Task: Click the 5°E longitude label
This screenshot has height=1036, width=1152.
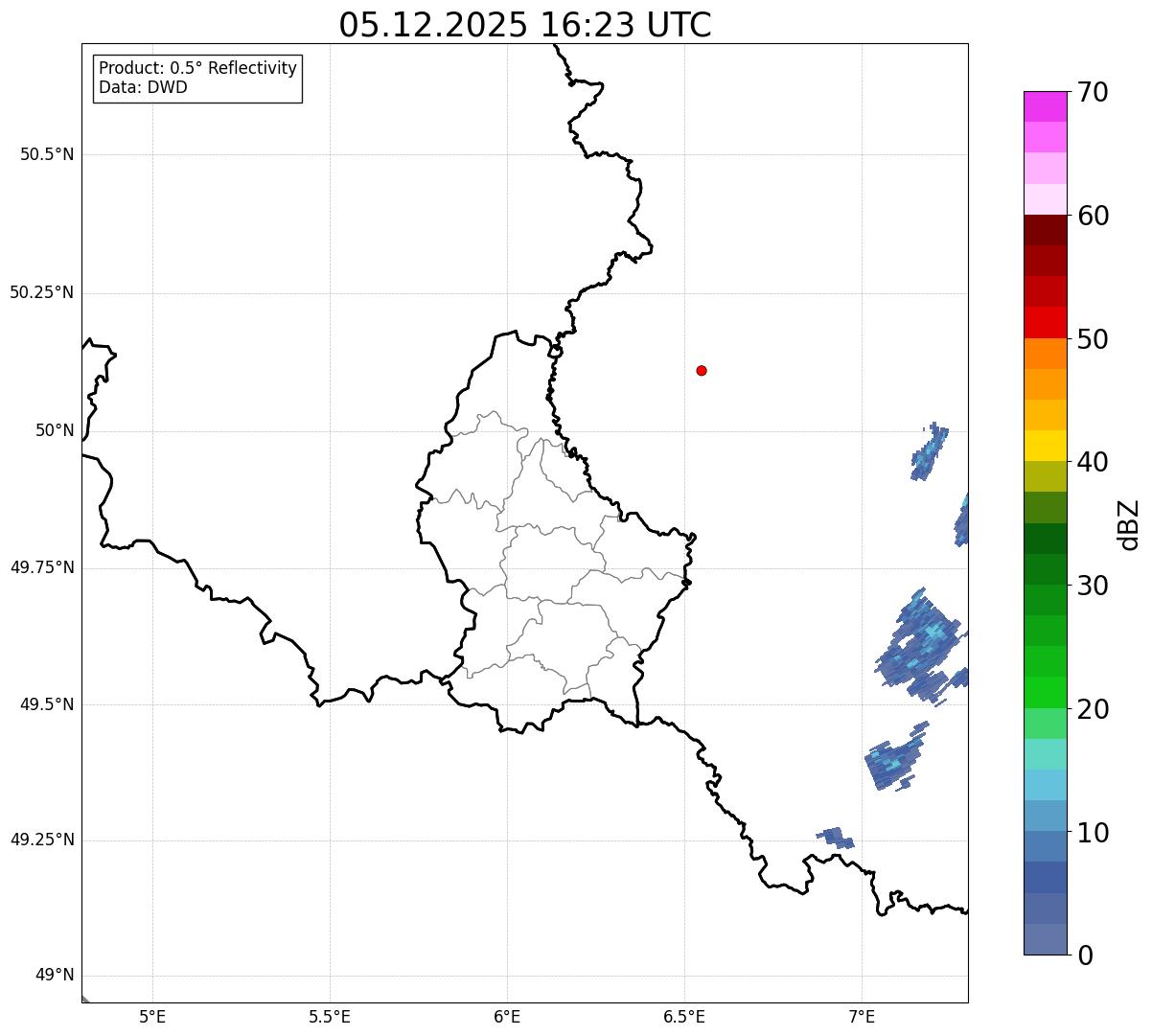Action: click(152, 1017)
